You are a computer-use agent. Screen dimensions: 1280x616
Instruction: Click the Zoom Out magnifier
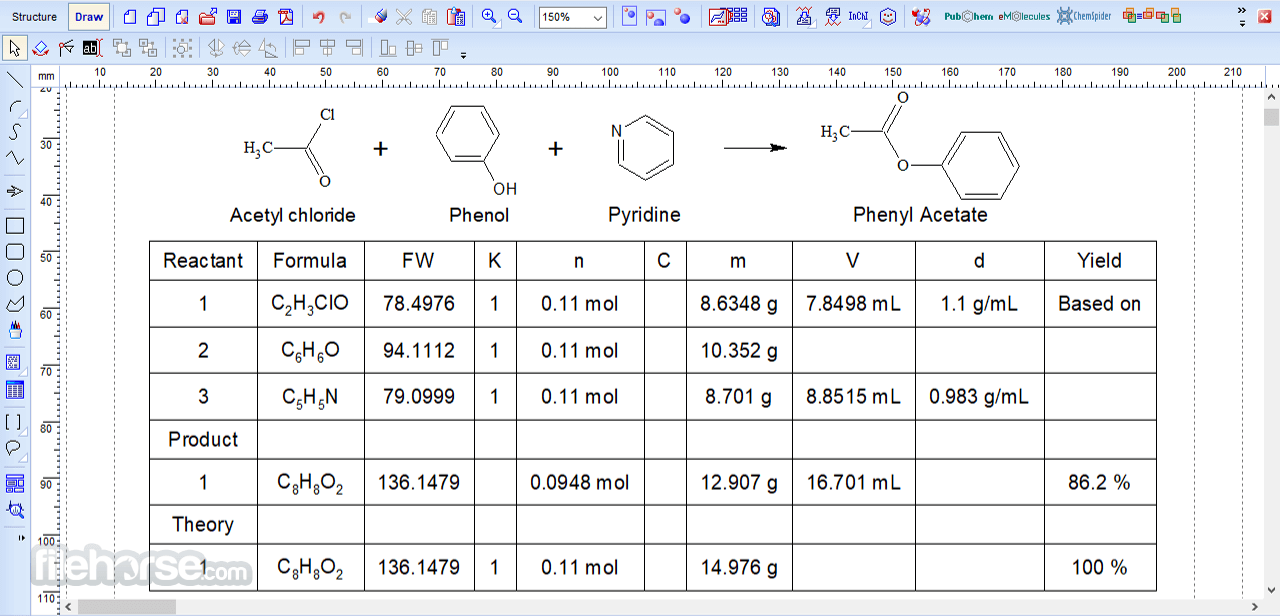coord(515,17)
